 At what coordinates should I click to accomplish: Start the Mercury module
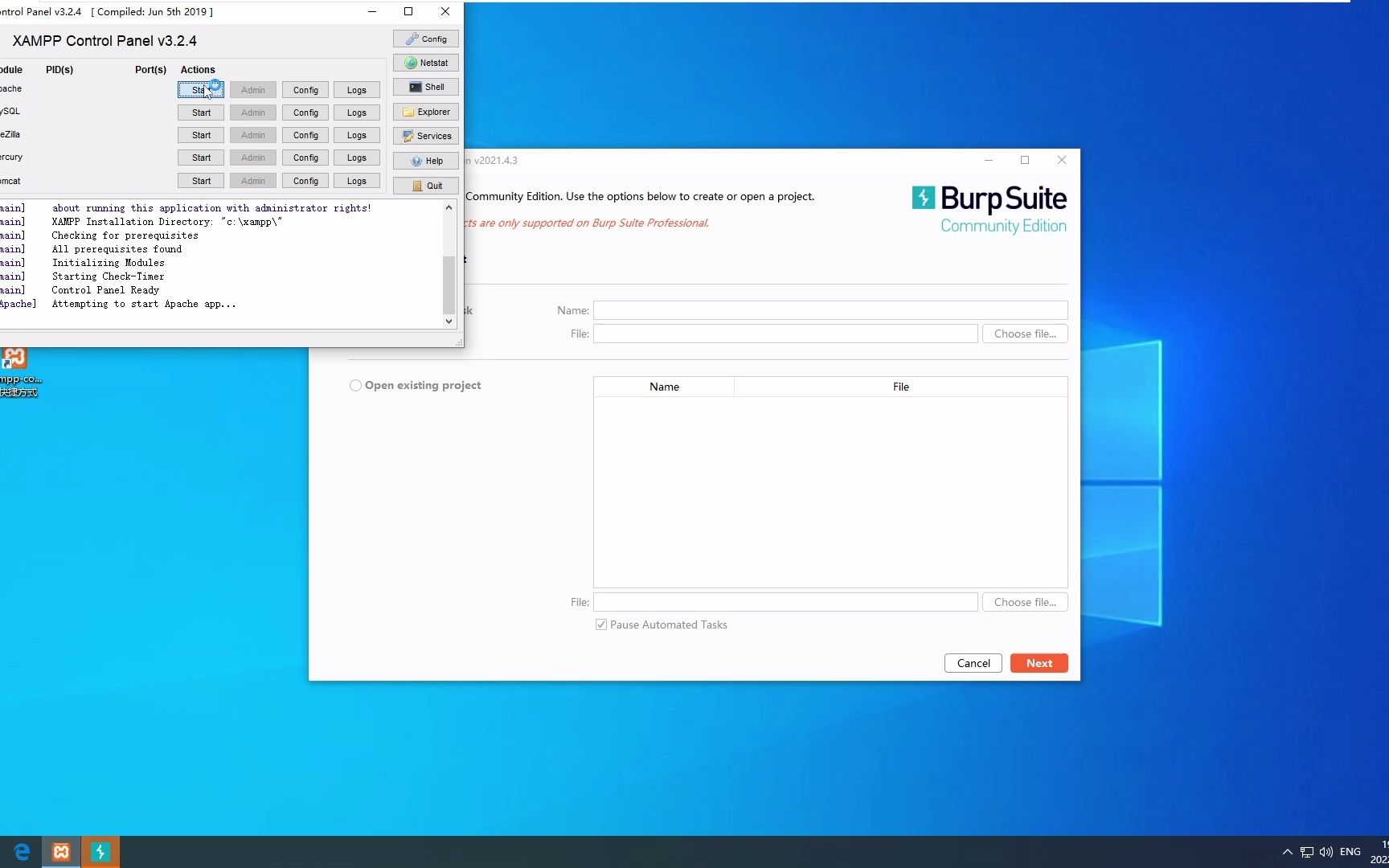201,158
